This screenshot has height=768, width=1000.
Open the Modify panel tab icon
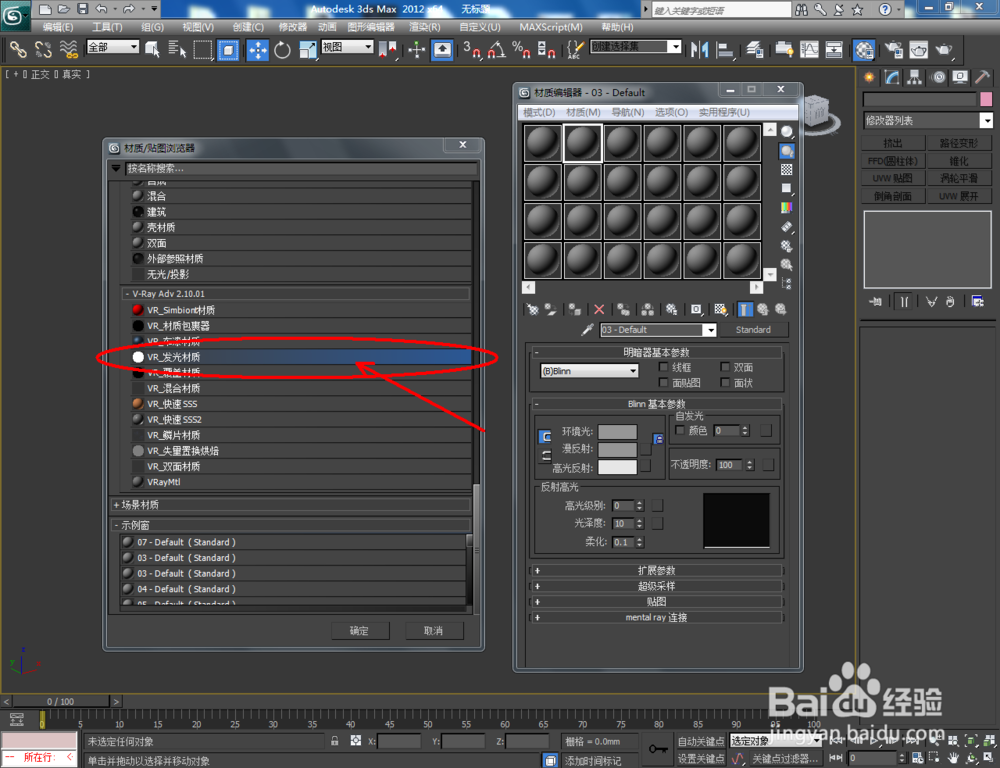click(892, 78)
